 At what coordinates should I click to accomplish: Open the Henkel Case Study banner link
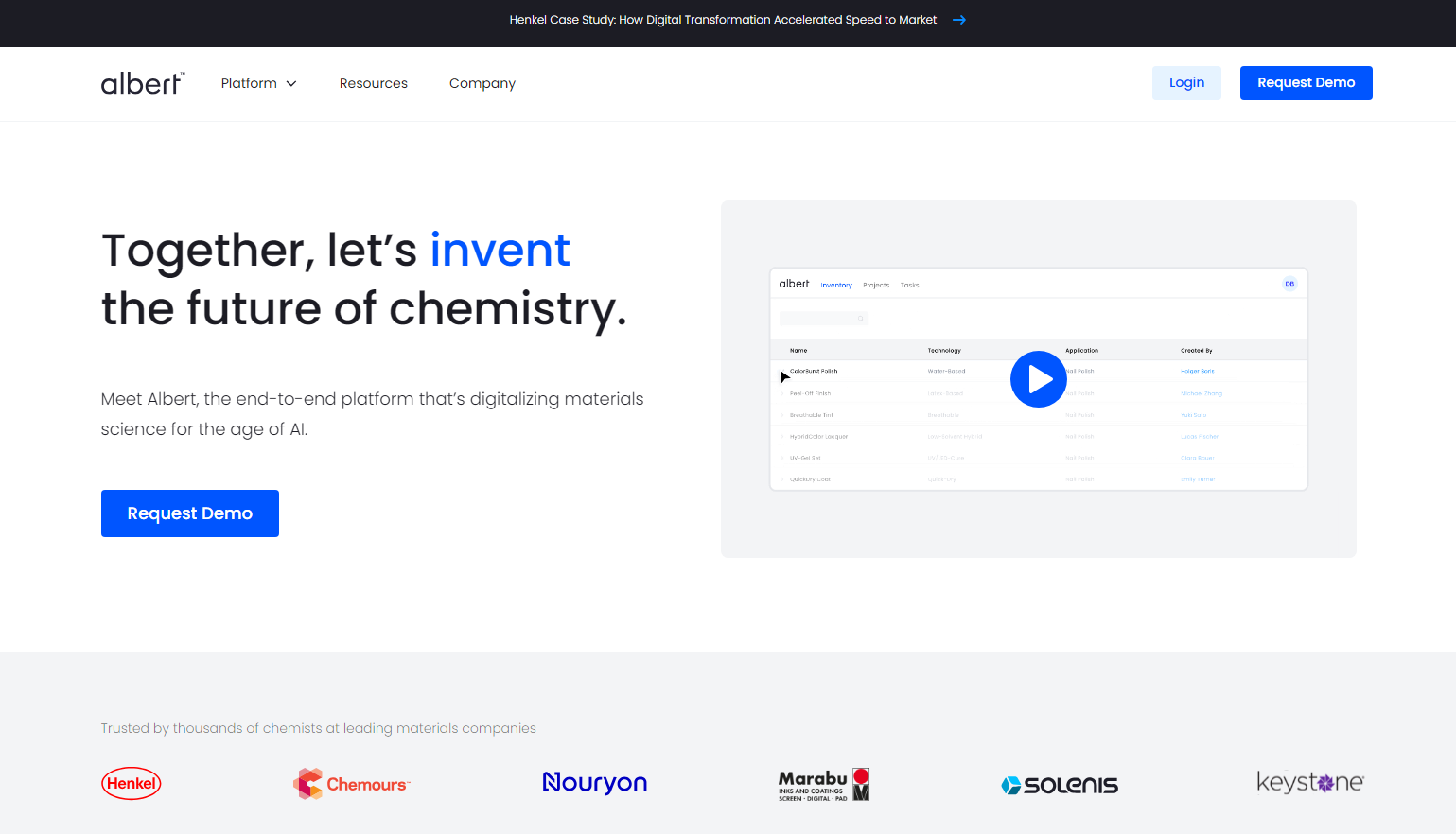click(723, 20)
